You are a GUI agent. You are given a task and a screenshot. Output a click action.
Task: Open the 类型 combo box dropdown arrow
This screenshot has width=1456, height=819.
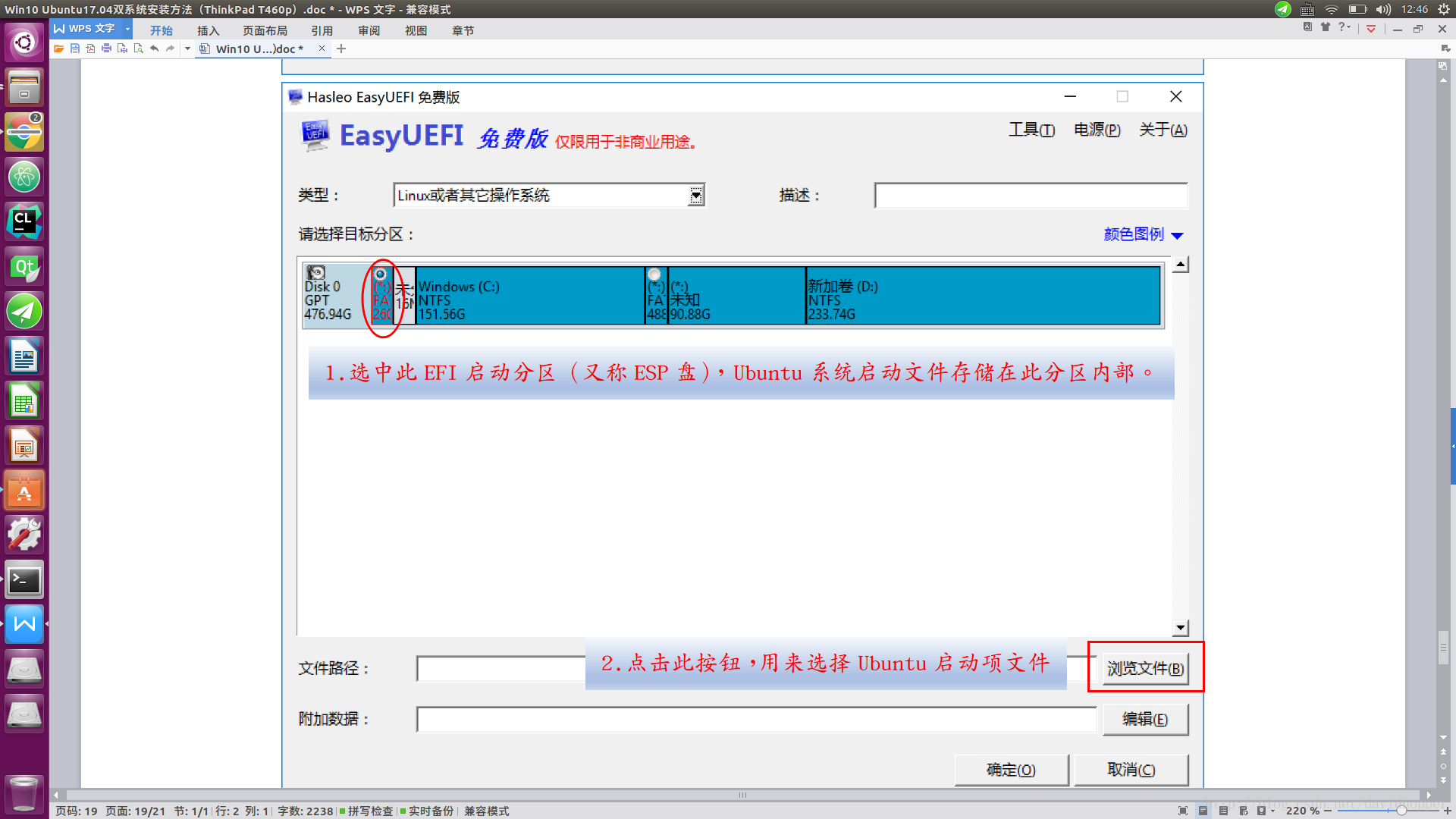[x=696, y=196]
